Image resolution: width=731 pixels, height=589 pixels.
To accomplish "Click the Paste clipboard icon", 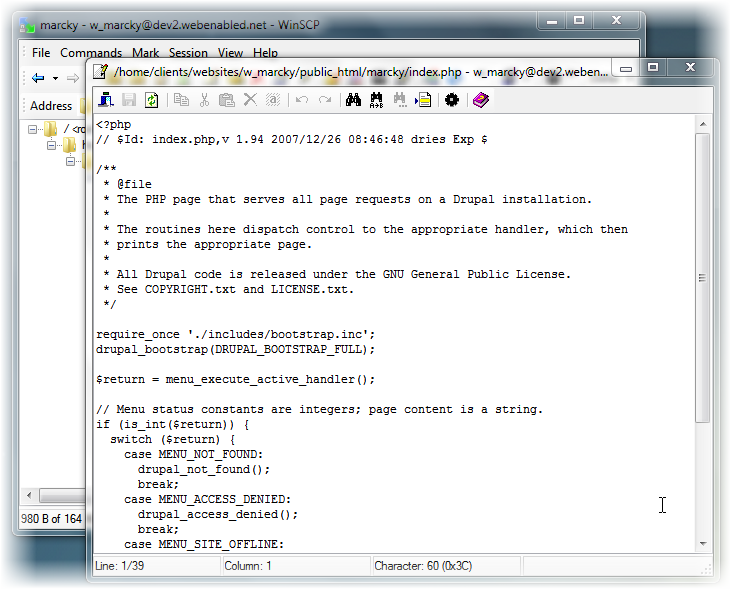I will (x=227, y=100).
